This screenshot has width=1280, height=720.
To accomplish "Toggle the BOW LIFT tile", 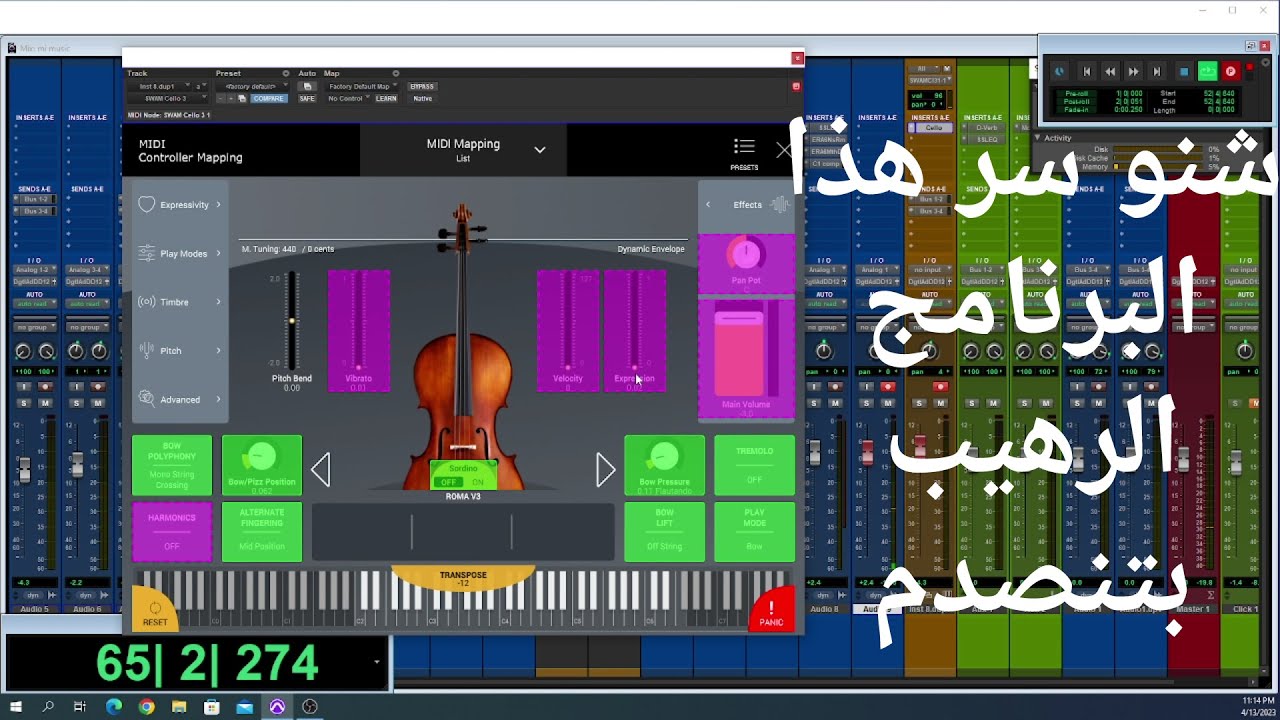I will pos(664,531).
